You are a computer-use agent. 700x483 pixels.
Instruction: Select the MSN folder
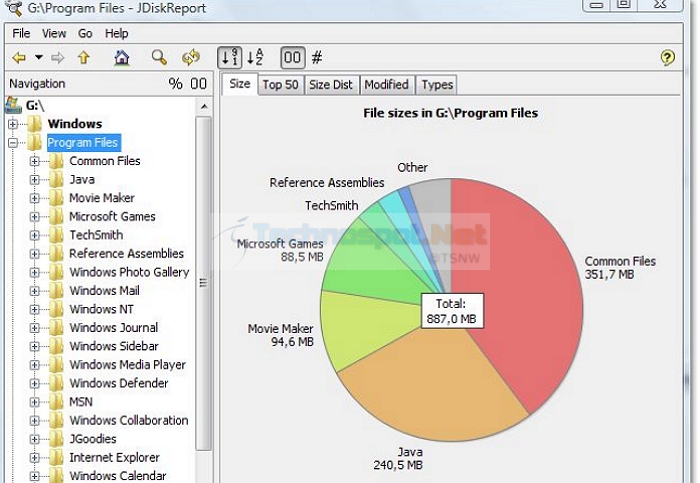tap(81, 402)
